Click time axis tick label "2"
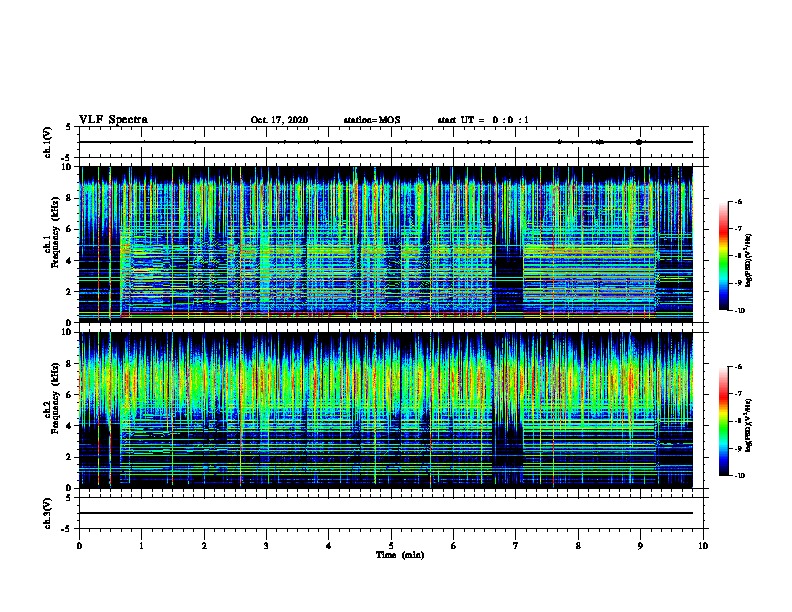This screenshot has height=612, width=792. 204,546
